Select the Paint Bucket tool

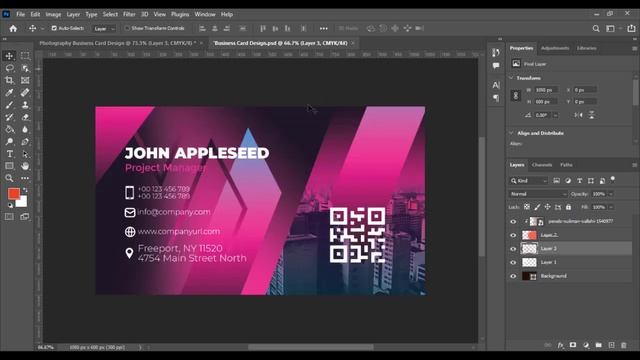tap(9, 129)
